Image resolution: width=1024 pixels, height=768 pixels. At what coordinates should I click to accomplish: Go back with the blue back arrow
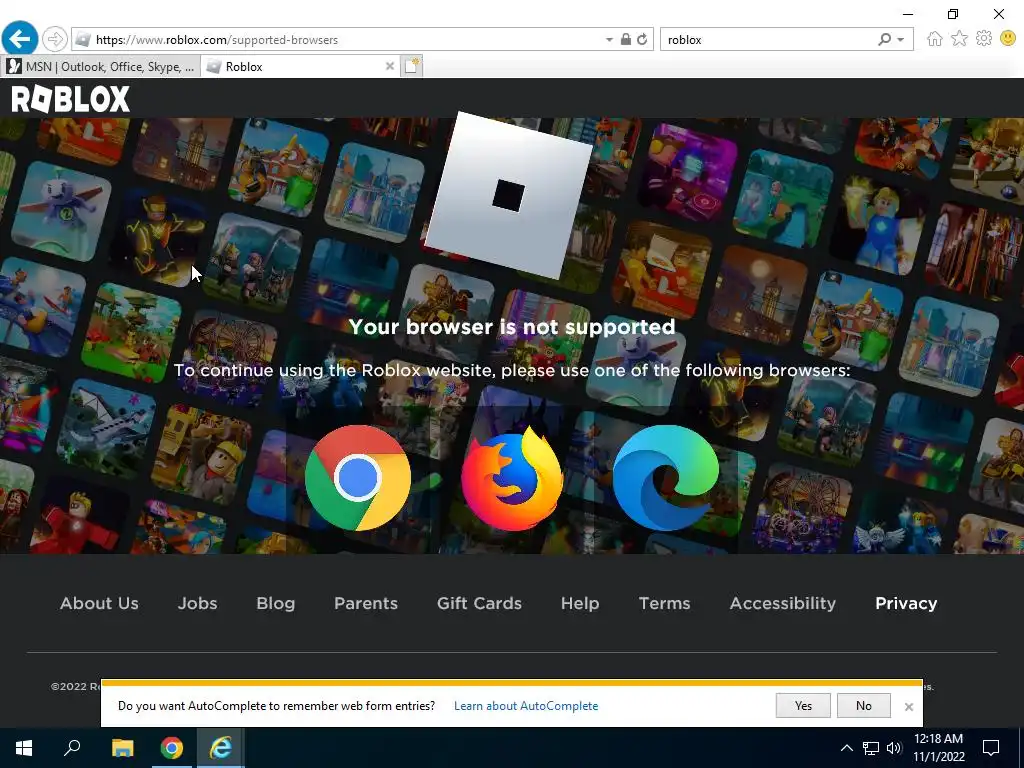[20, 39]
